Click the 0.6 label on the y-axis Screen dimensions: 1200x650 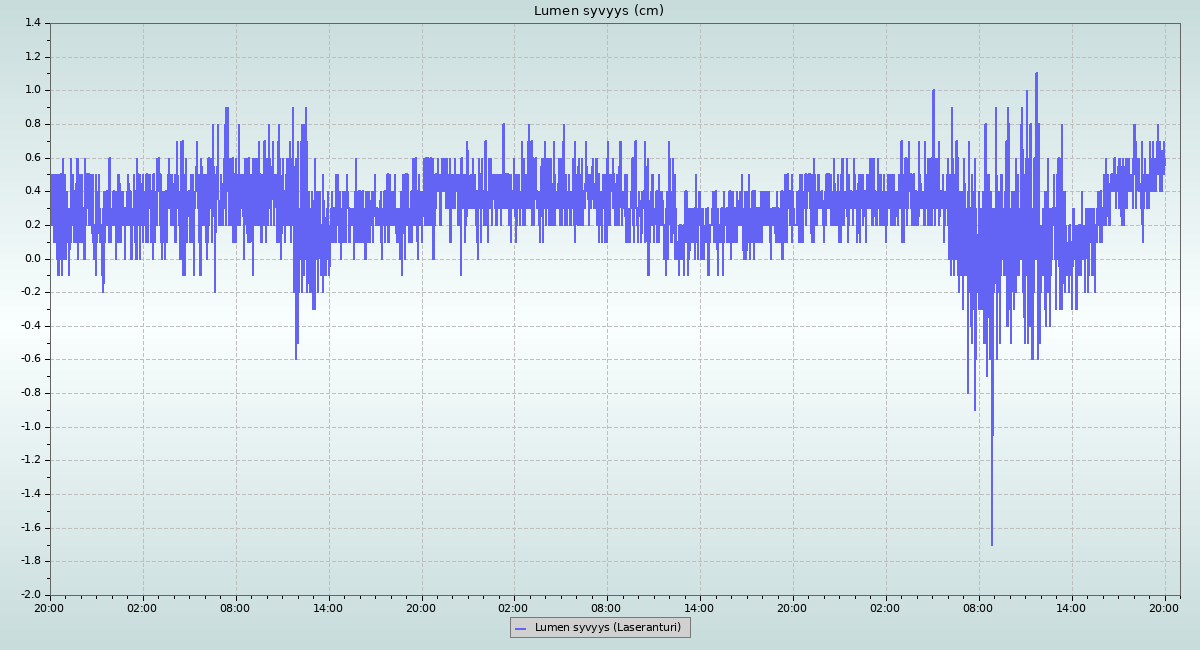point(33,158)
